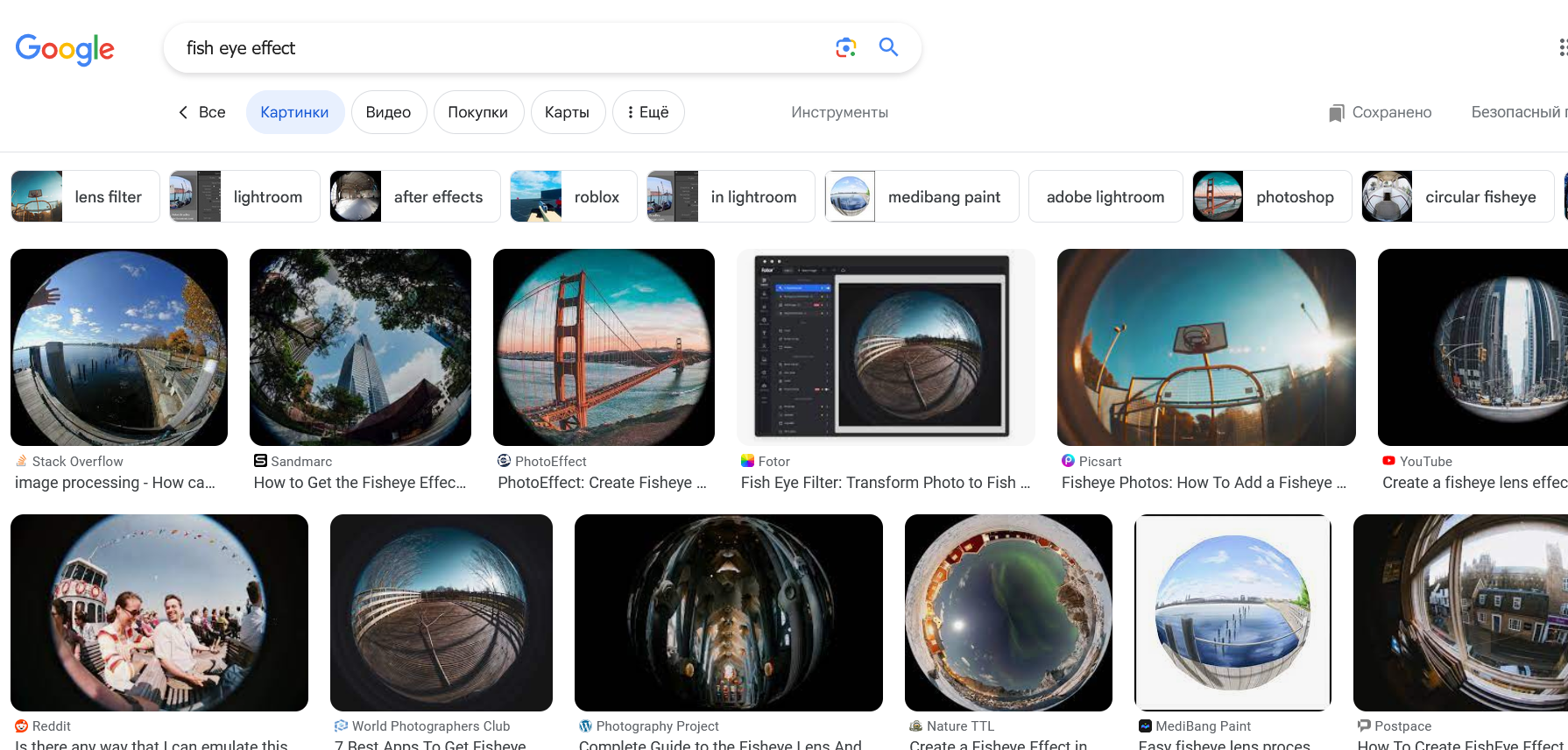Open the Golden Gate Bridge fisheye image
1568x750 pixels.
point(604,347)
